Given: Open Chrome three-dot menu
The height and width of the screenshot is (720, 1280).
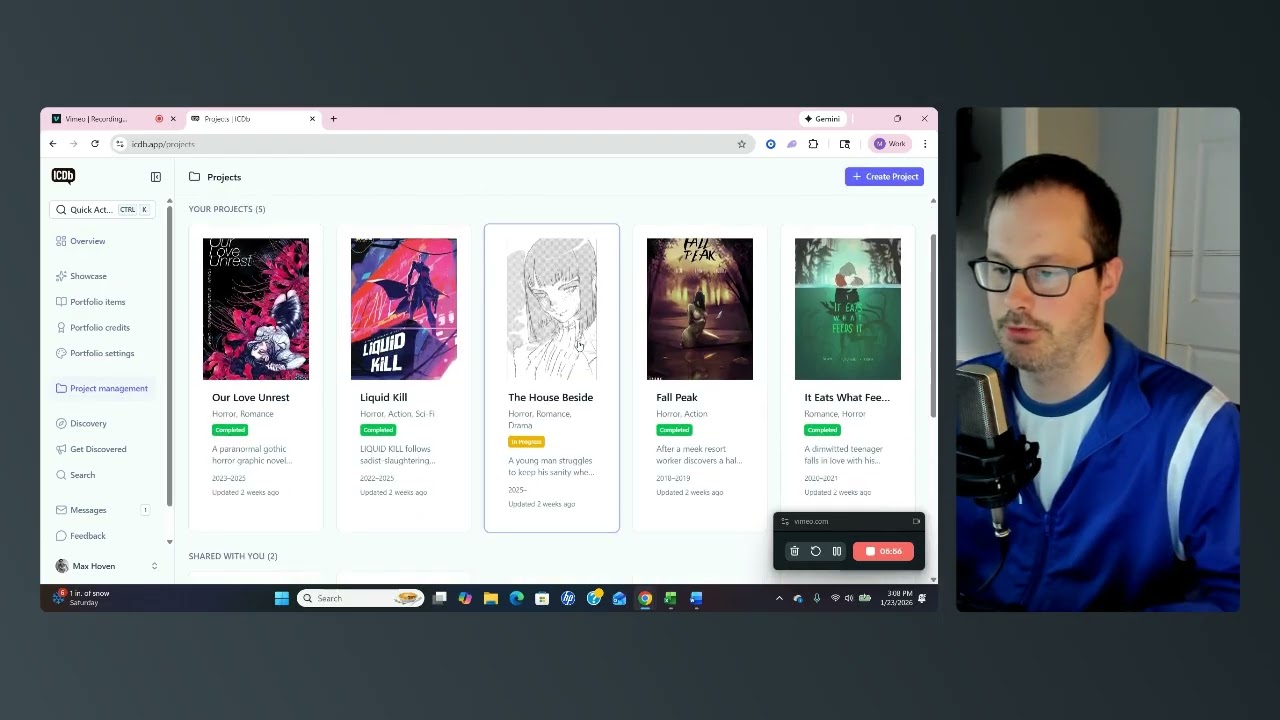Looking at the screenshot, I should [925, 144].
